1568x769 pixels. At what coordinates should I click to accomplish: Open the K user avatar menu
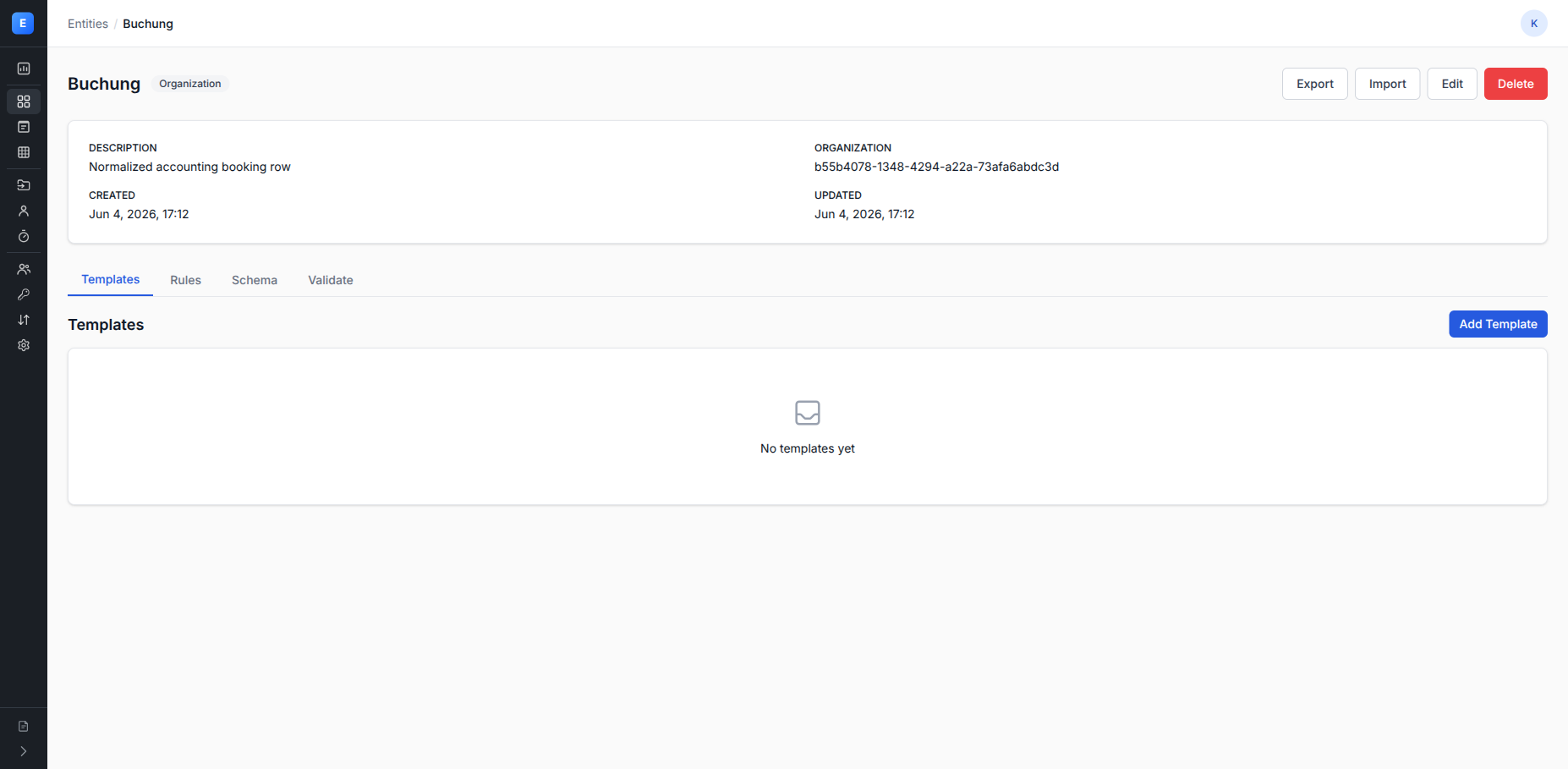[x=1533, y=24]
